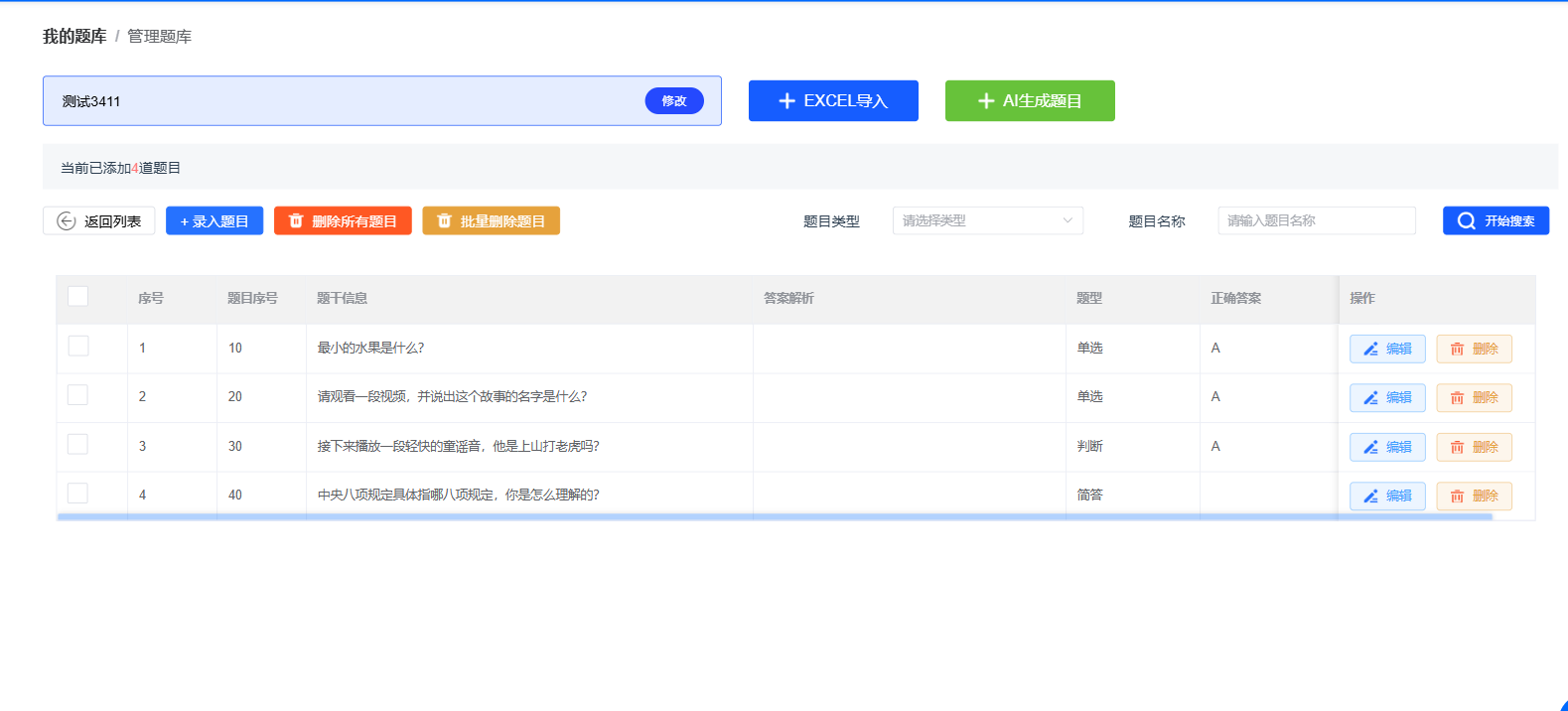Click pencil edit icon for row 请观看一段视频
The height and width of the screenshot is (711, 1568).
coord(1370,398)
